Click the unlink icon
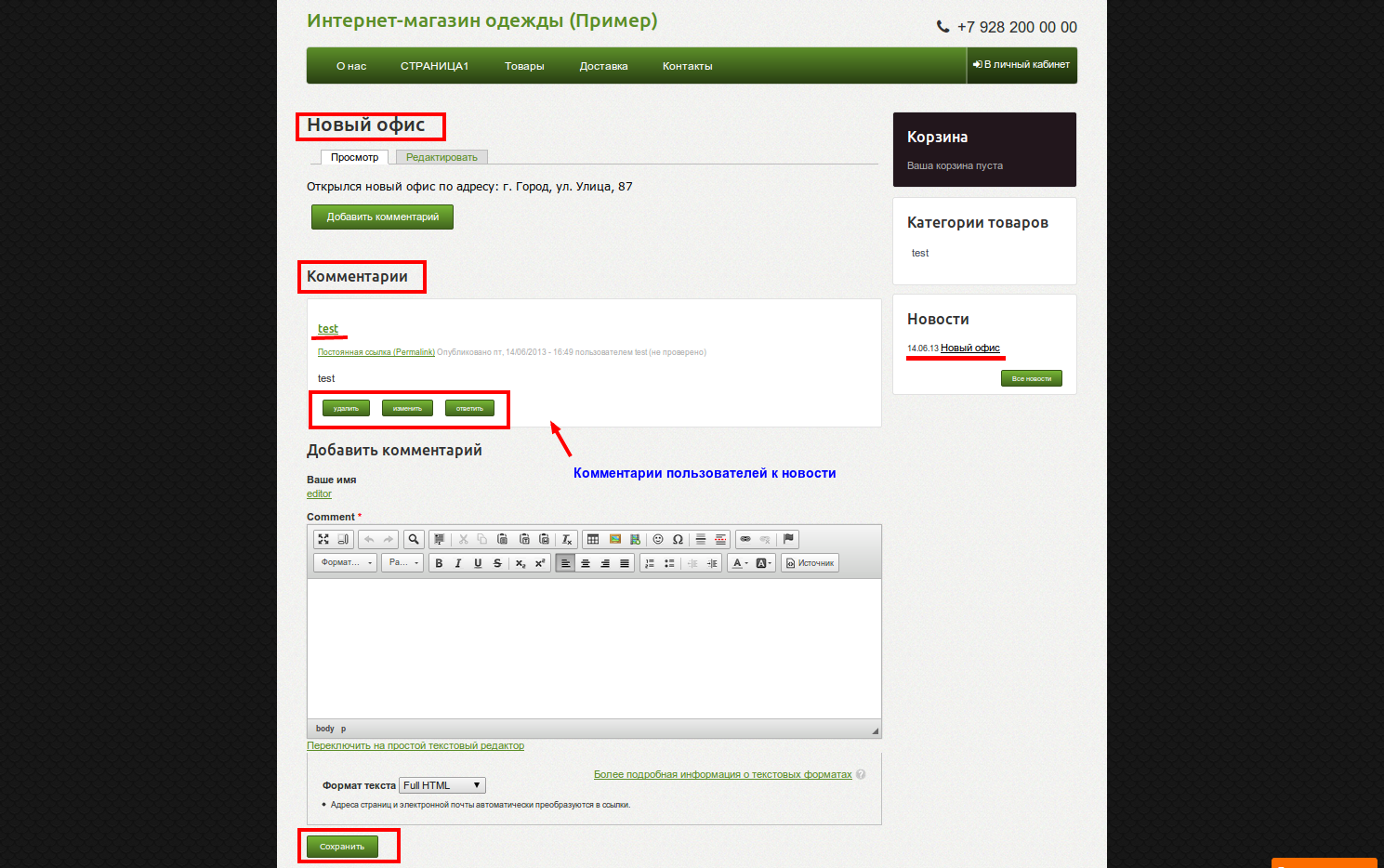This screenshot has height=868, width=1384. pyautogui.click(x=765, y=539)
